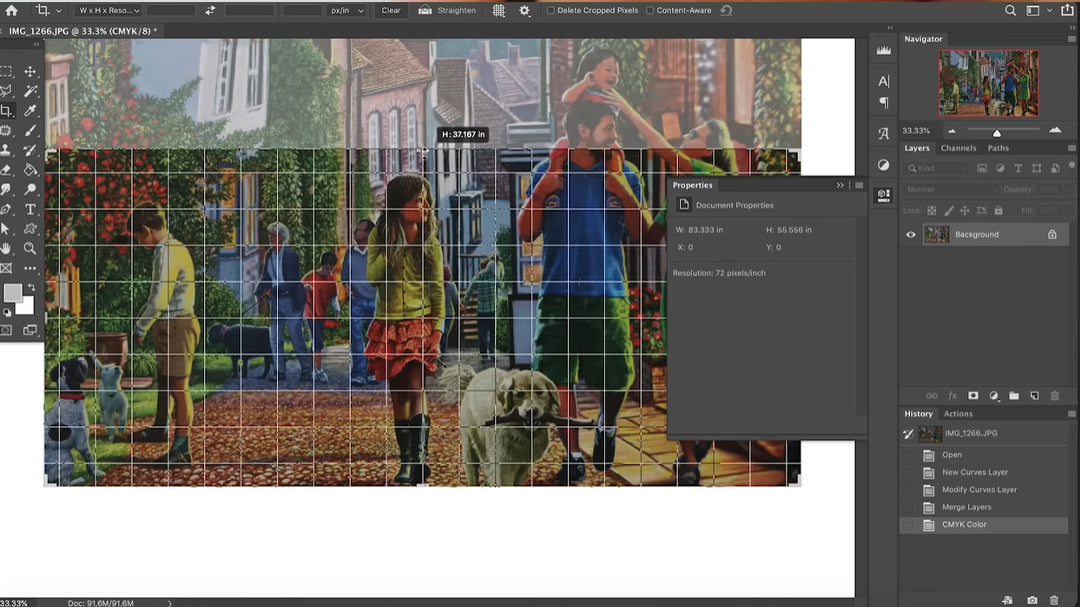Set history brush source at CMYK Color
Screen dimensions: 1080x607
pos(908,525)
